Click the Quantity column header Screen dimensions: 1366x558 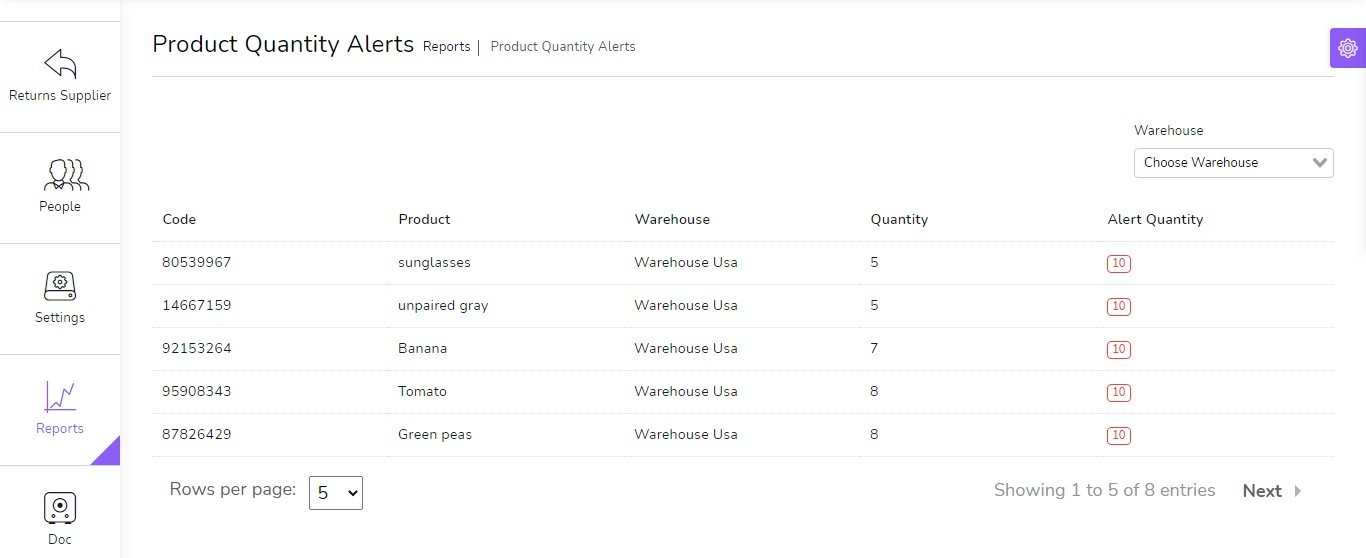899,220
